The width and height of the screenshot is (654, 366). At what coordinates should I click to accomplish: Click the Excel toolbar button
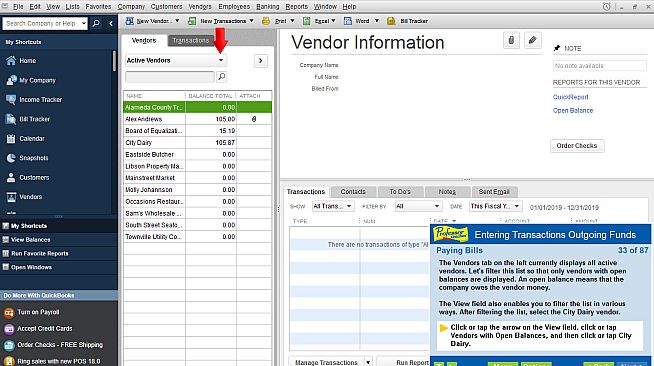319,21
